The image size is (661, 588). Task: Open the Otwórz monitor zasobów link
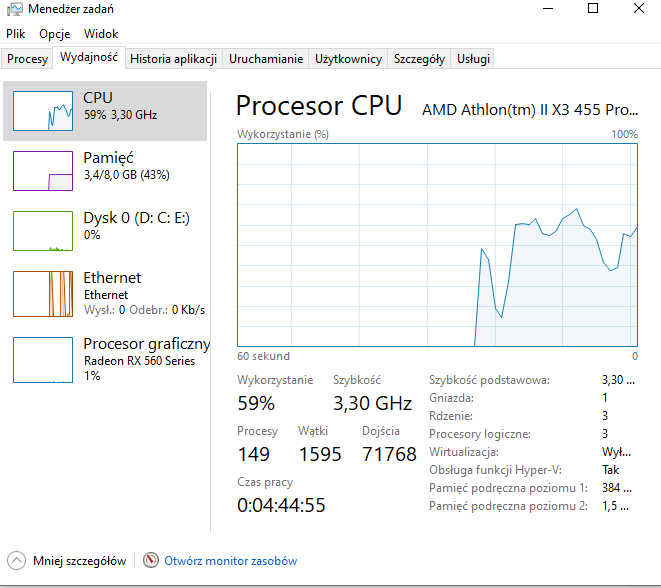(230, 561)
